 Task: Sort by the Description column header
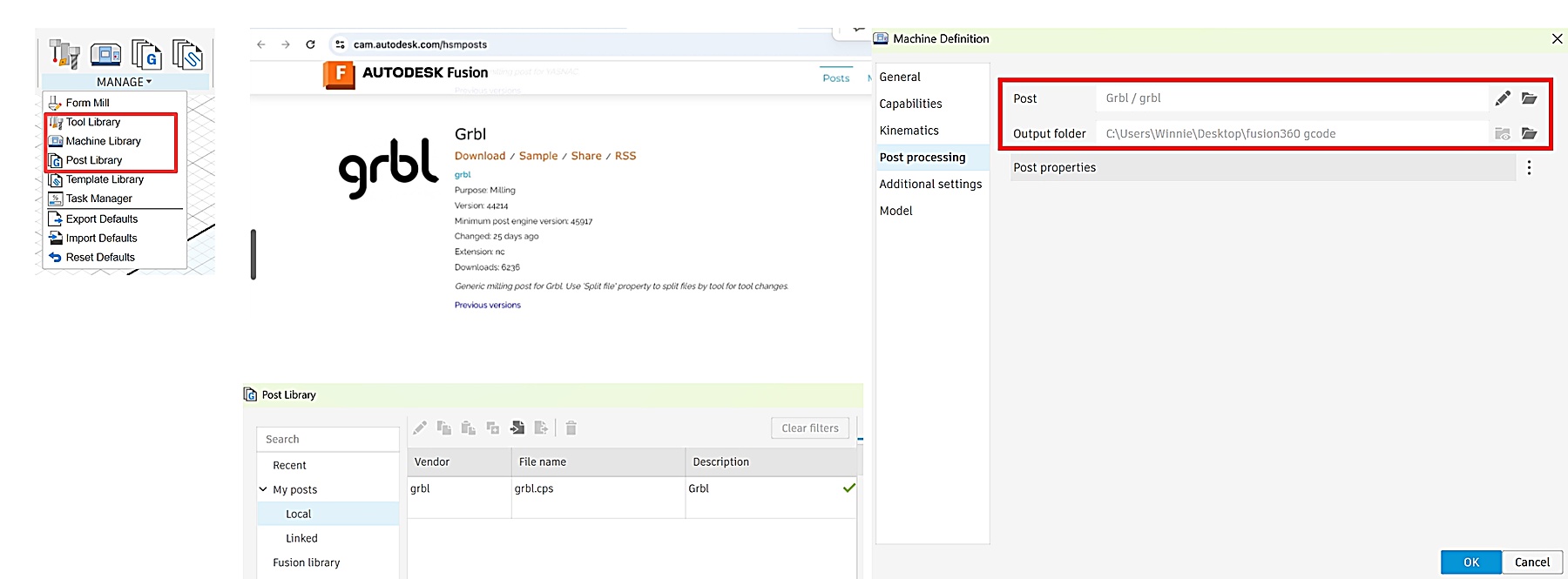point(771,462)
